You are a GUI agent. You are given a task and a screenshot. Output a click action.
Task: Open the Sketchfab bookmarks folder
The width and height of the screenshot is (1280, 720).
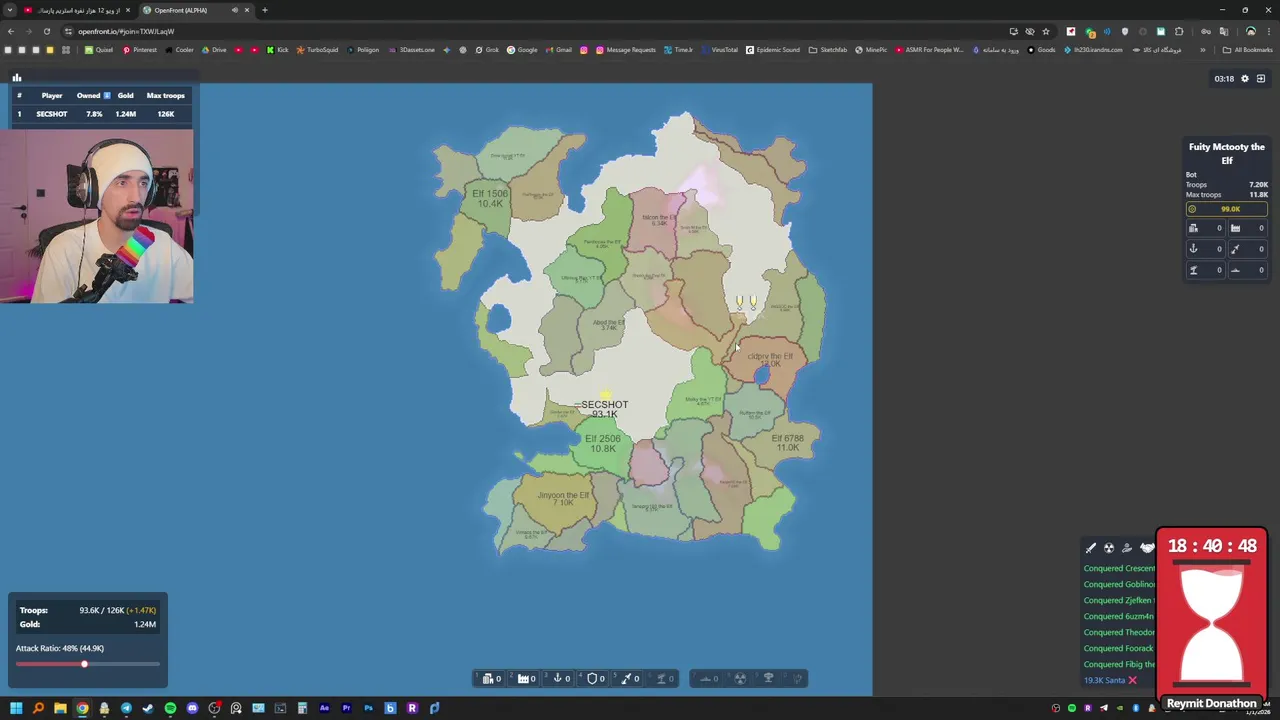point(828,50)
